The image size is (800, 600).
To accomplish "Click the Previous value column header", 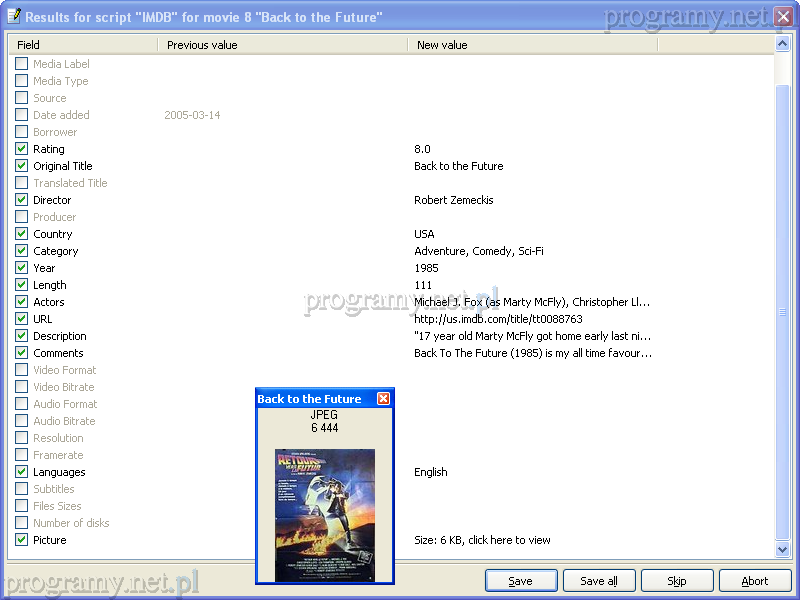I will click(x=282, y=45).
